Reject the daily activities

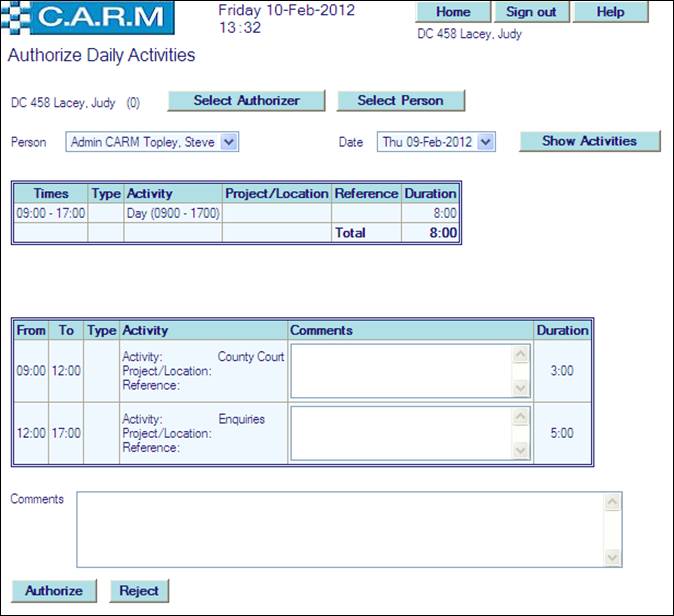tap(139, 590)
